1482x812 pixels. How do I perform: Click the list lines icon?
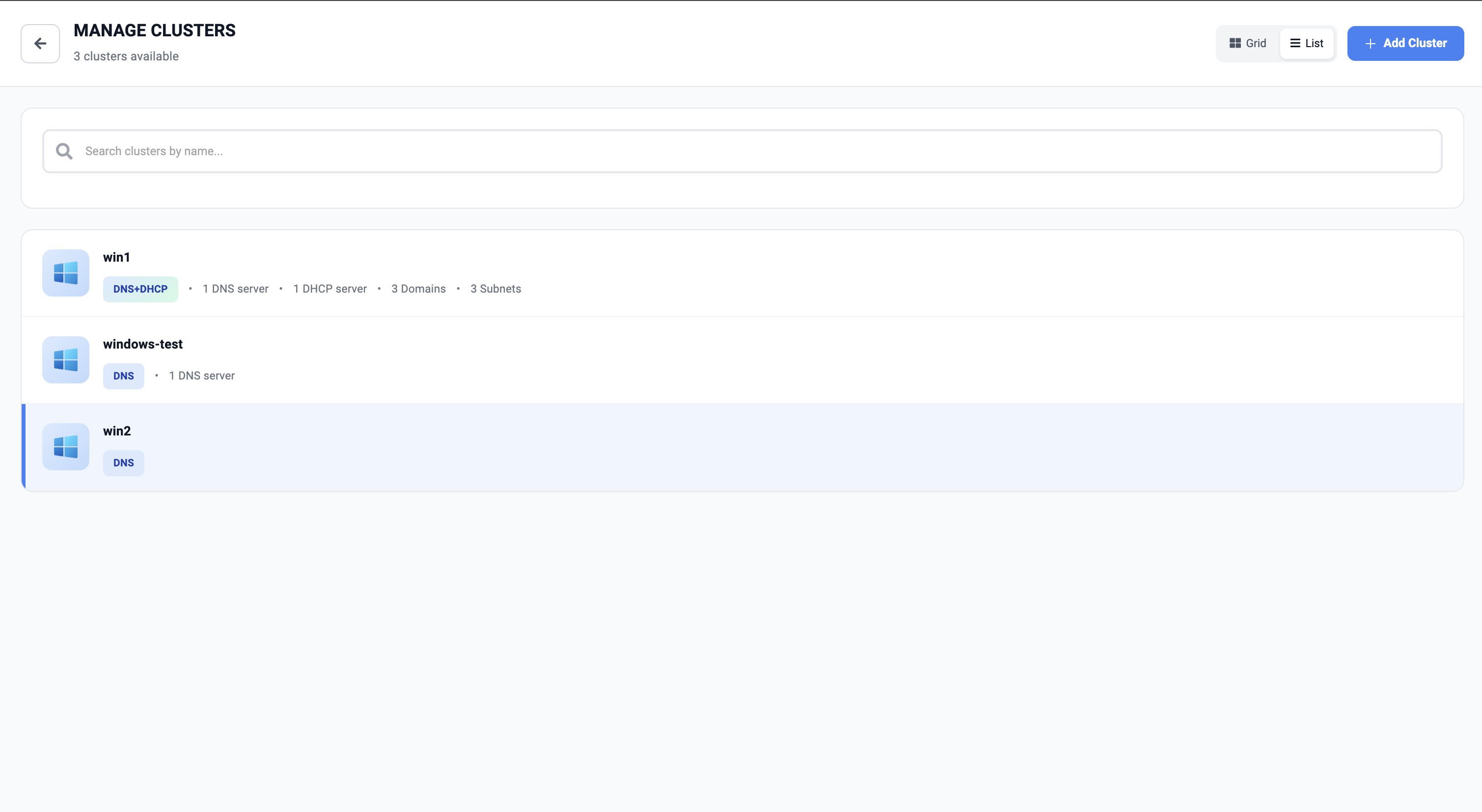[1295, 43]
